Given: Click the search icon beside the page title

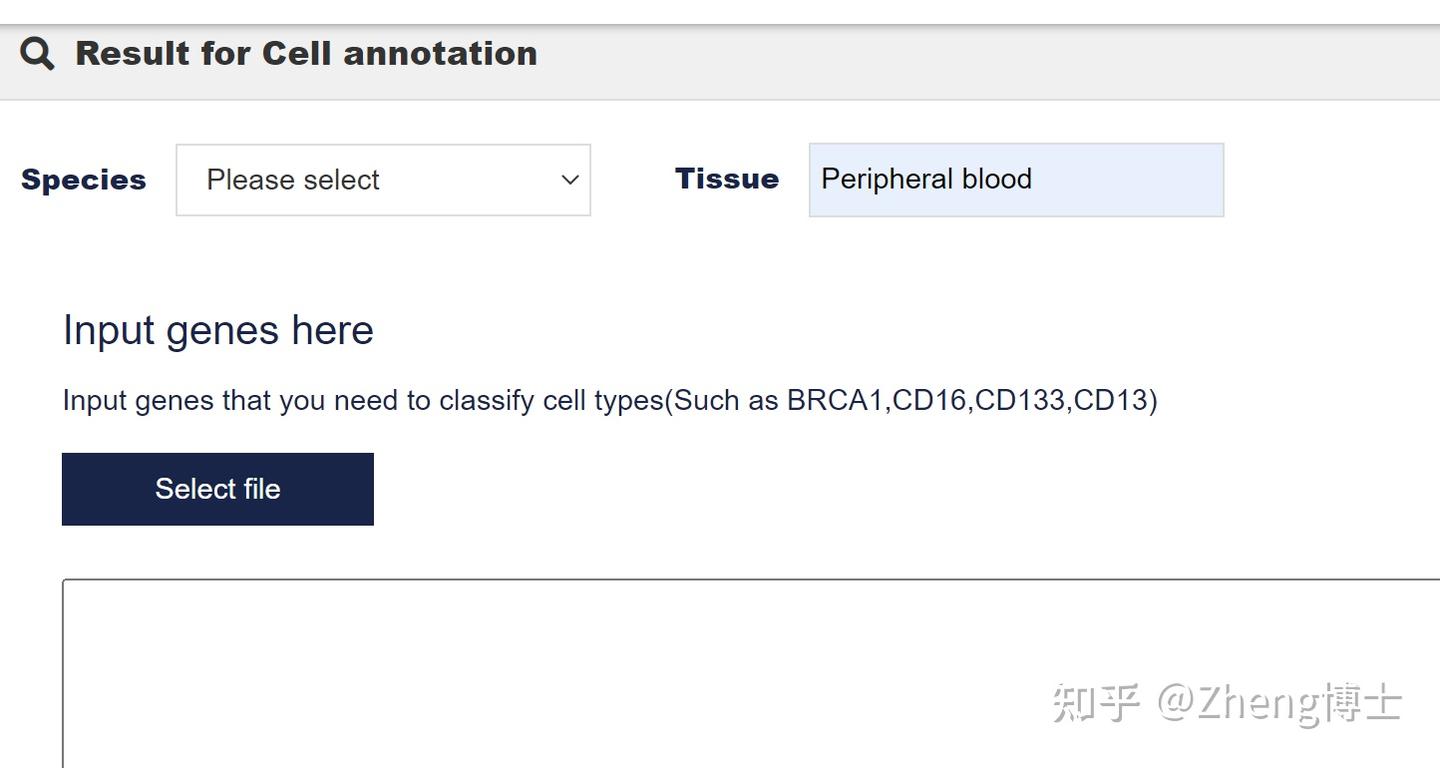Looking at the screenshot, I should (36, 53).
